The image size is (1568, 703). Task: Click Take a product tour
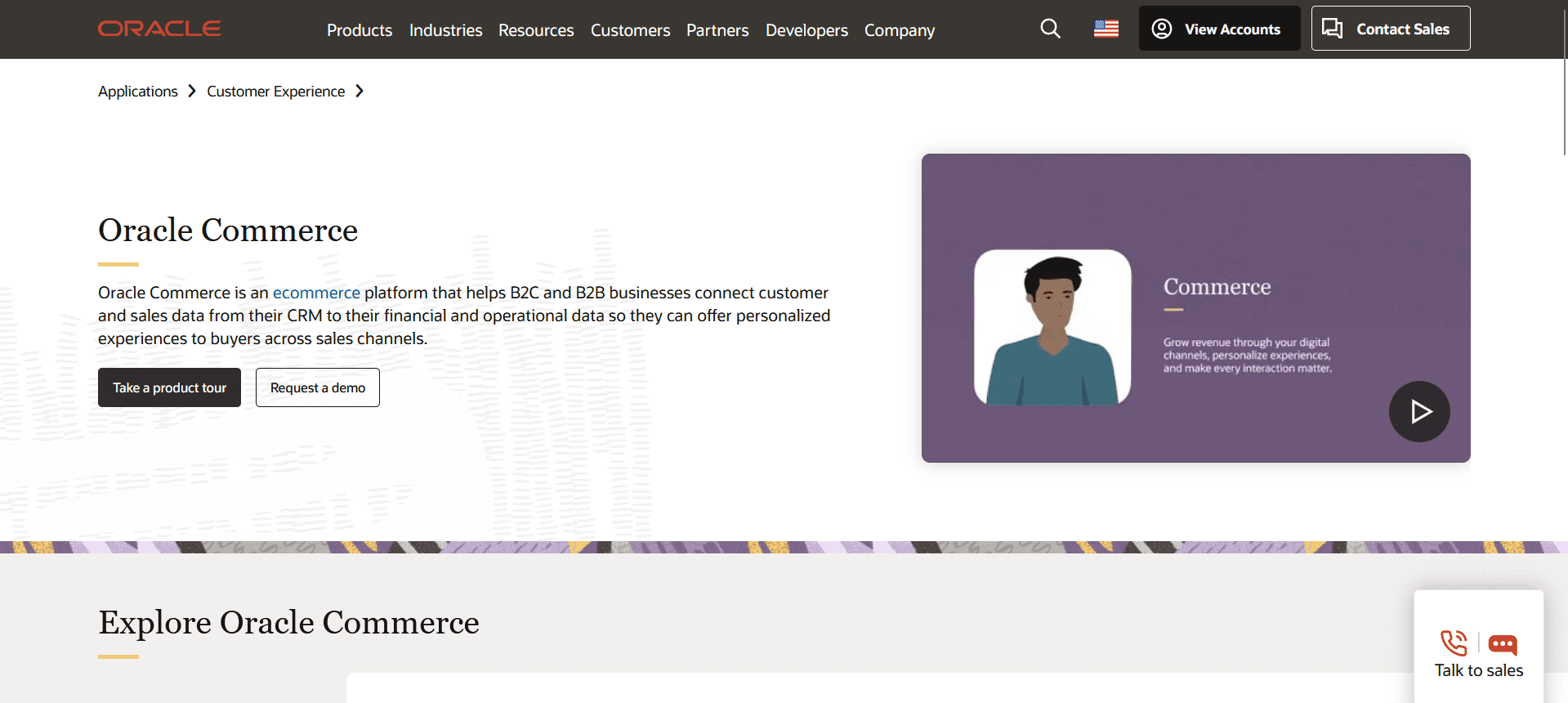coord(169,387)
